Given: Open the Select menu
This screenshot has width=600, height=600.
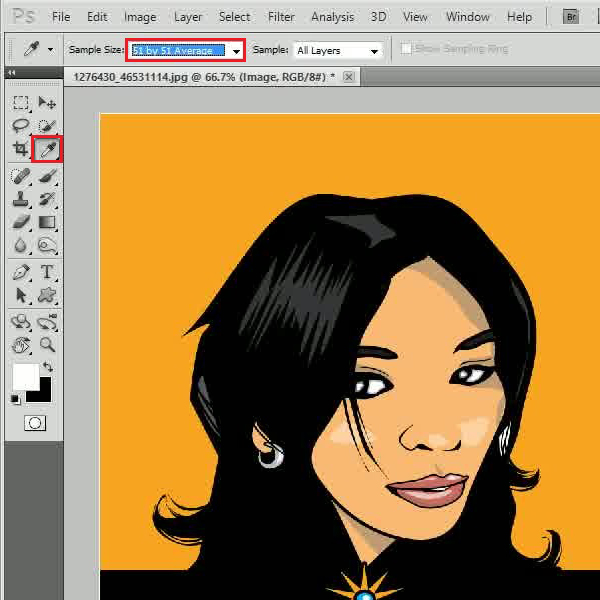Looking at the screenshot, I should pos(235,17).
